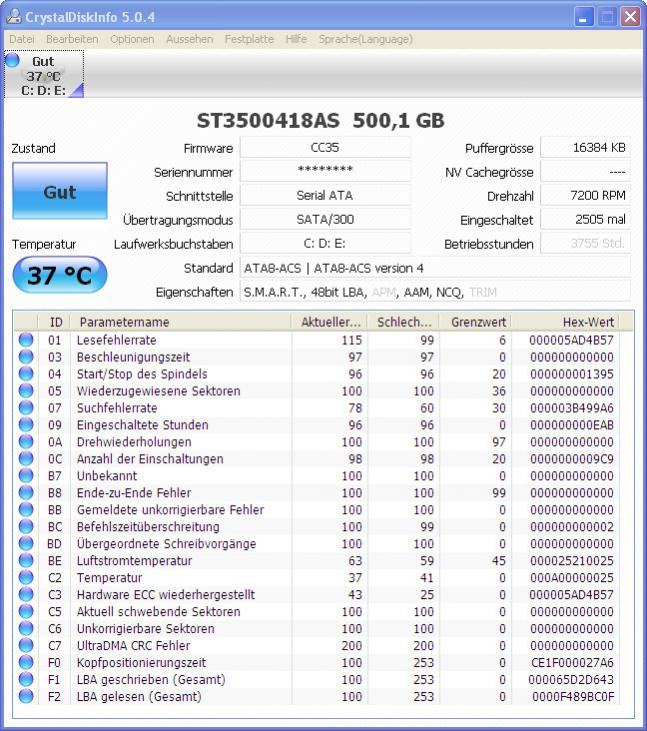This screenshot has height=731, width=647.
Task: Open the Aussehen menu
Action: (x=189, y=39)
